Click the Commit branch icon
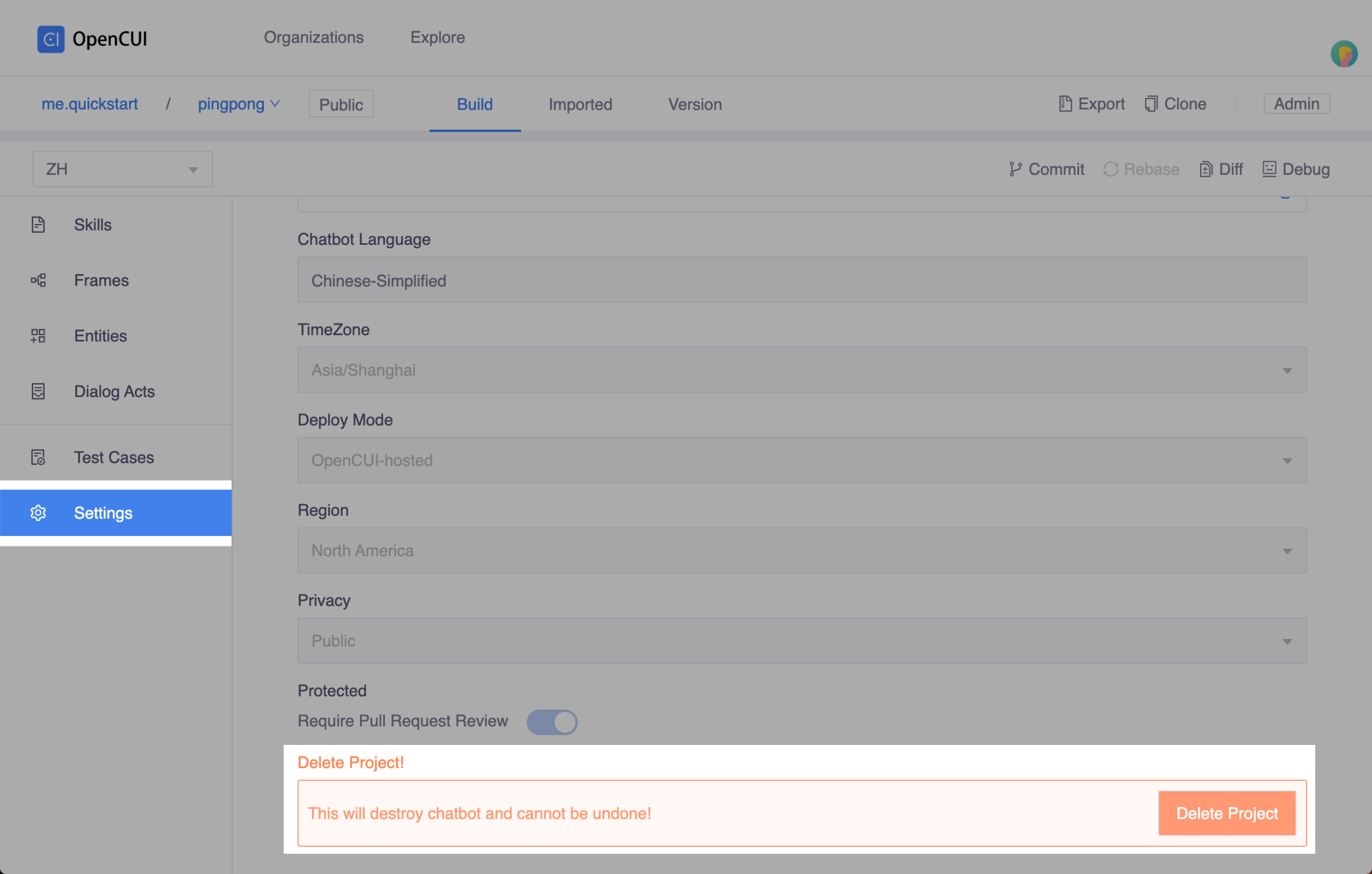 (1015, 169)
